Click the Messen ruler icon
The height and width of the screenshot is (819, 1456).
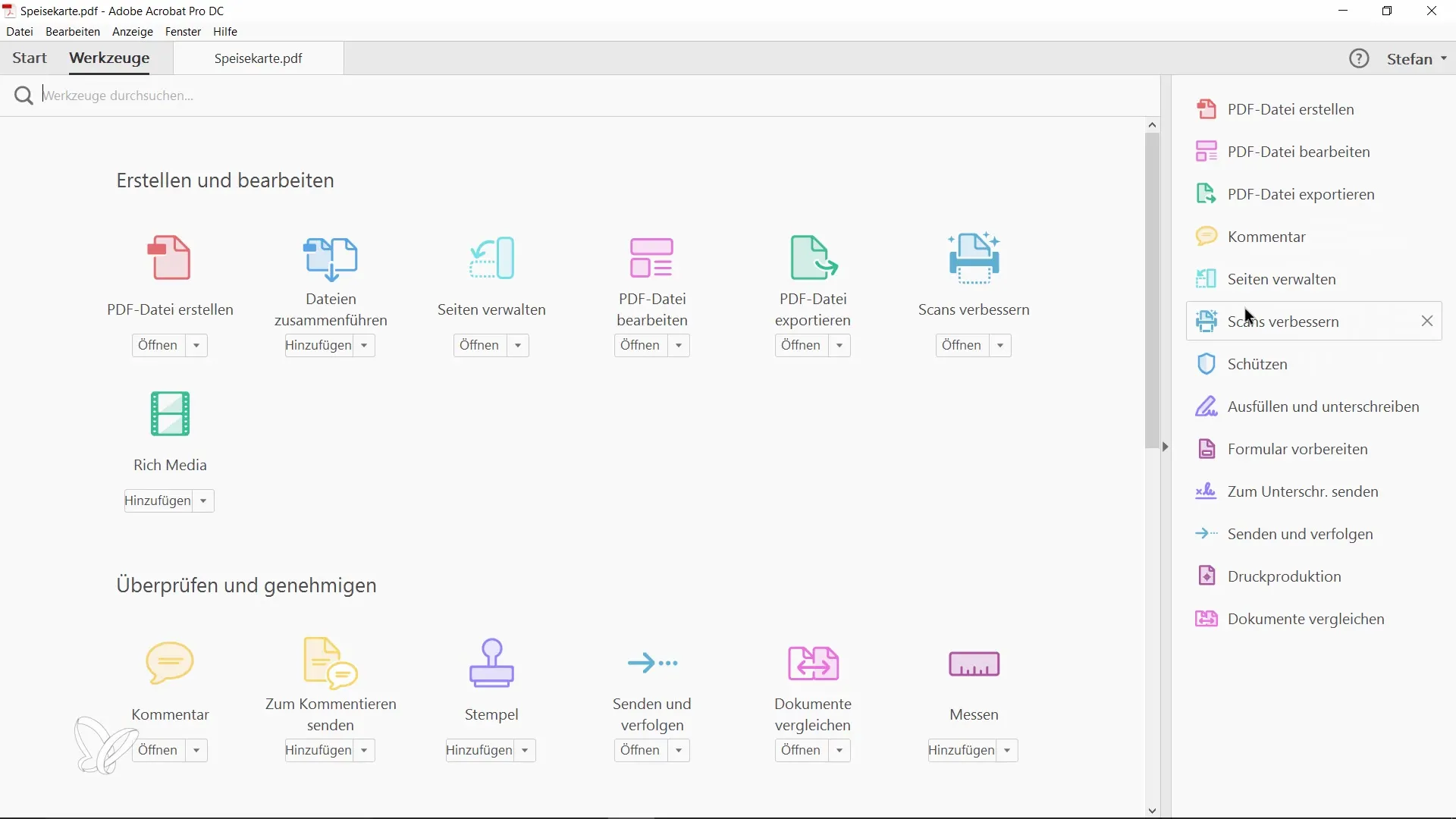[x=974, y=664]
